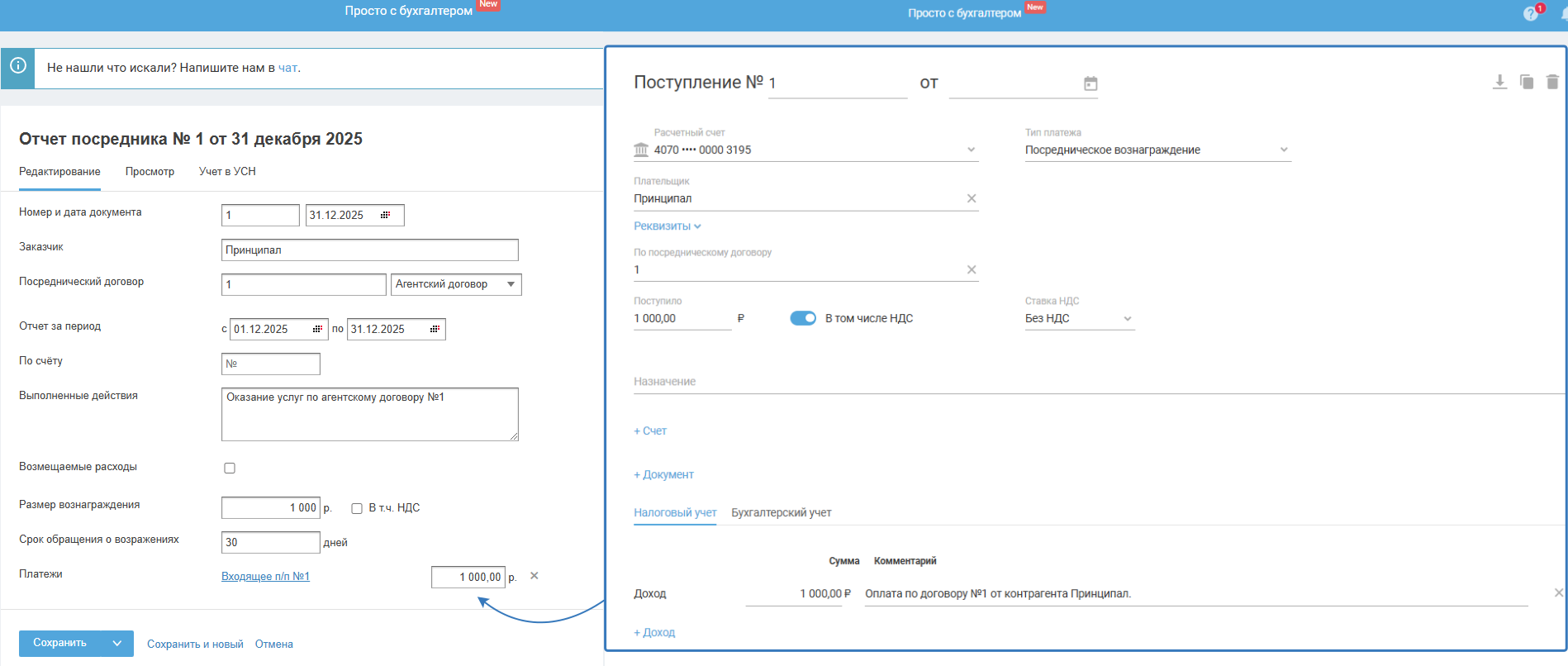
Task: Click the Доход comment field
Action: click(x=1196, y=593)
